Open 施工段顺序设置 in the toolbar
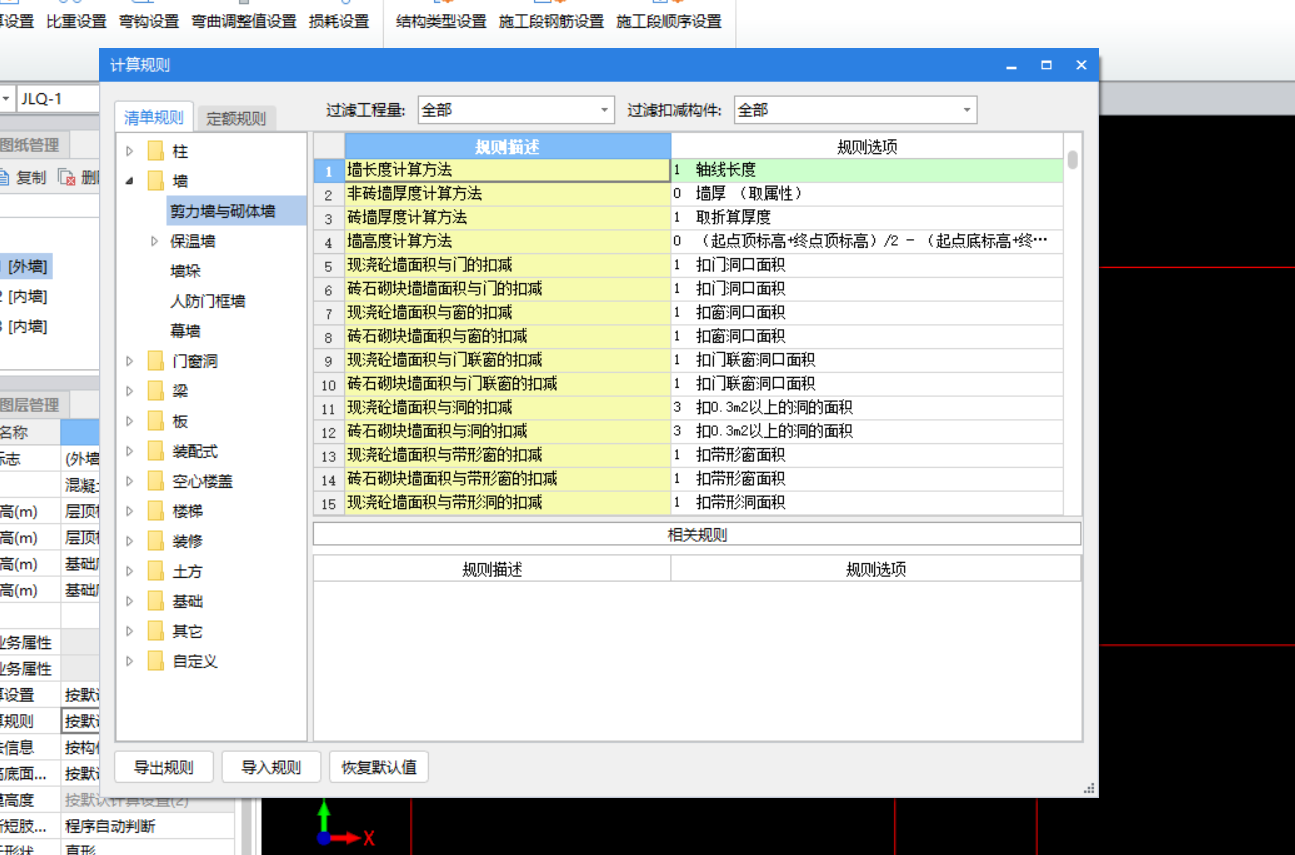 click(x=669, y=21)
